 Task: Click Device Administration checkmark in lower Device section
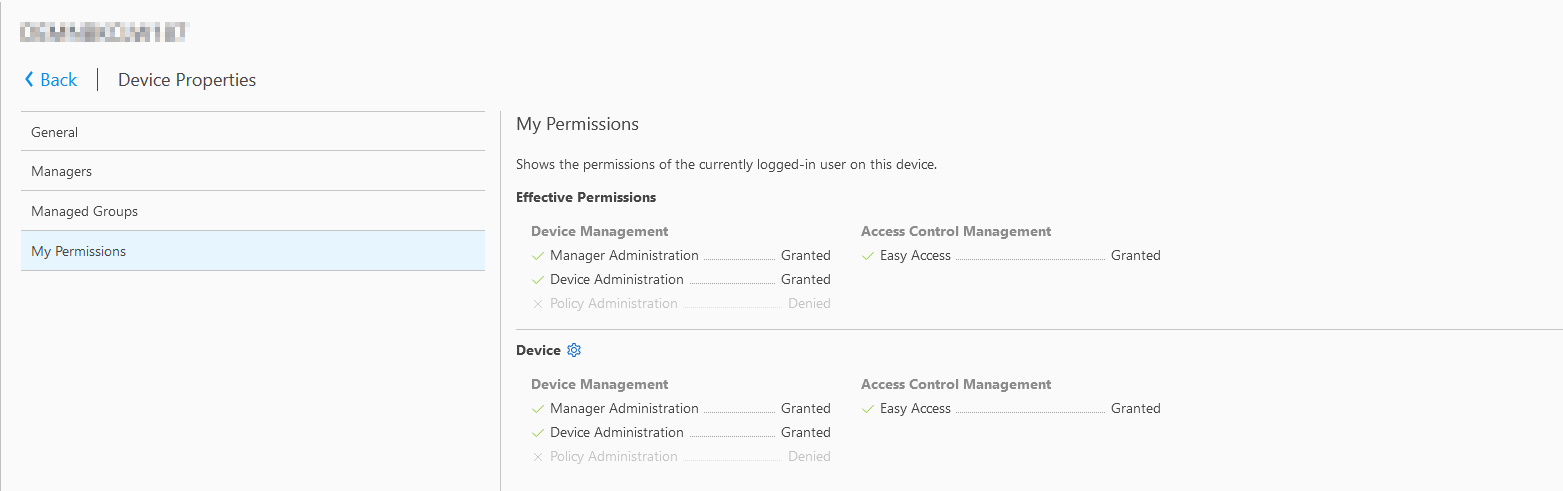pos(538,433)
